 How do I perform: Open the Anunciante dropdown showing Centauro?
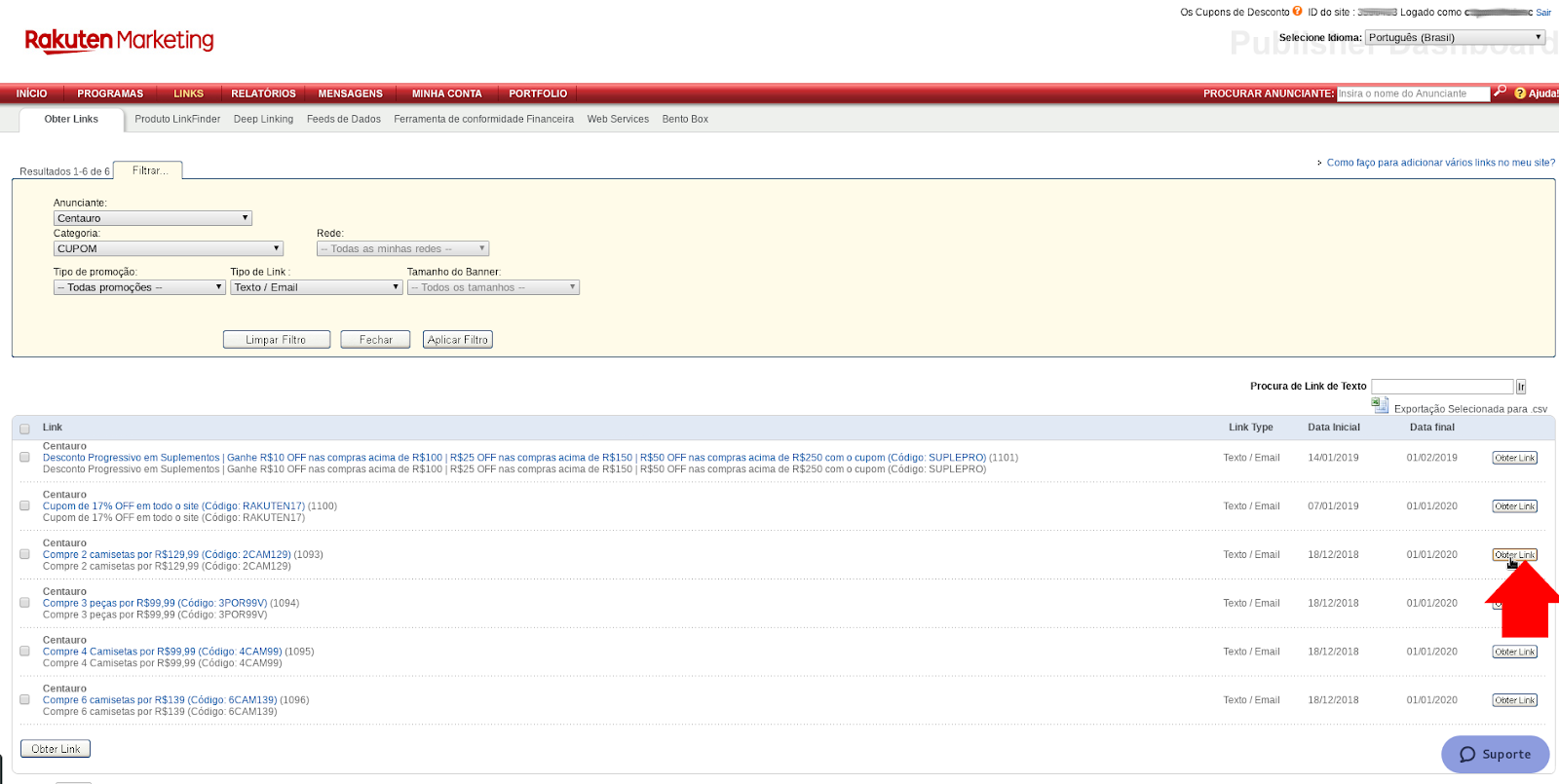click(153, 218)
